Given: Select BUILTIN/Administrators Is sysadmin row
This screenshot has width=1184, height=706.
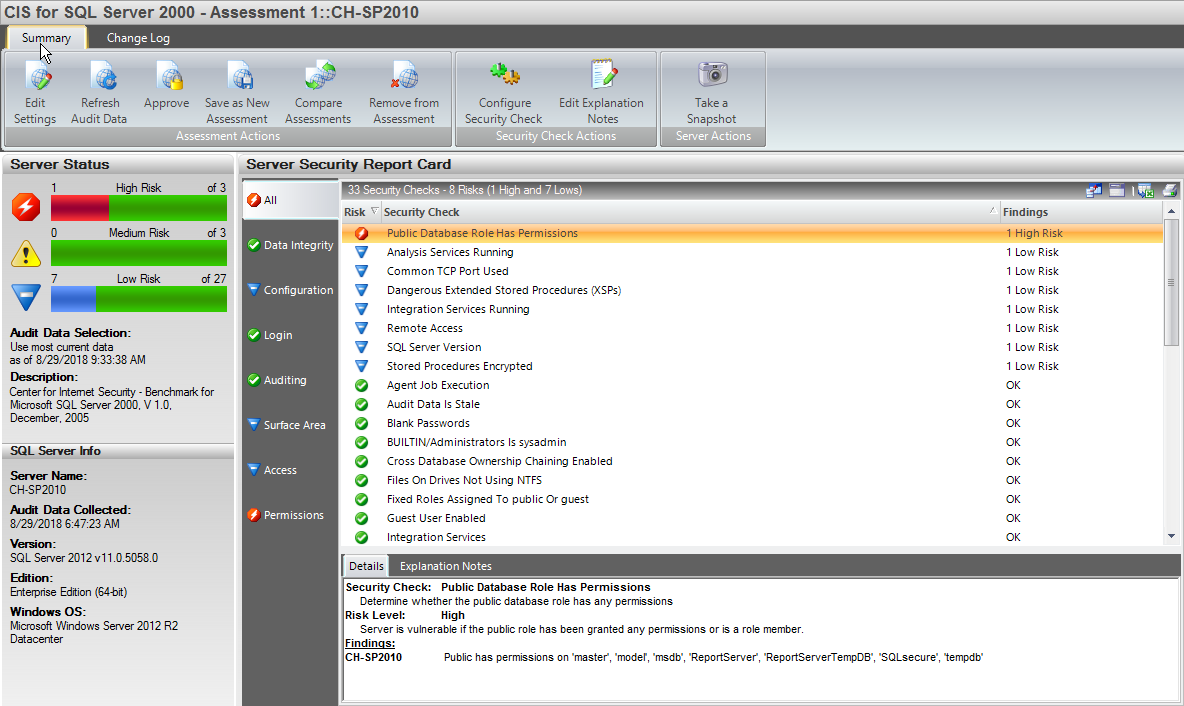Looking at the screenshot, I should pyautogui.click(x=752, y=442).
